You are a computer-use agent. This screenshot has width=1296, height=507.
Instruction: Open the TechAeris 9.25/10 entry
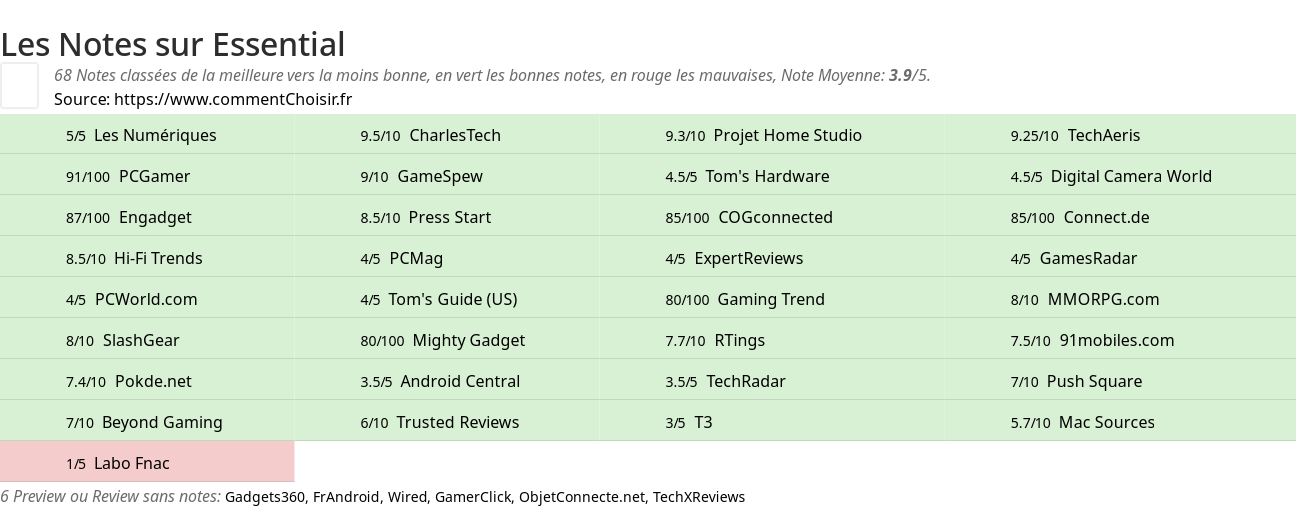tap(1120, 135)
